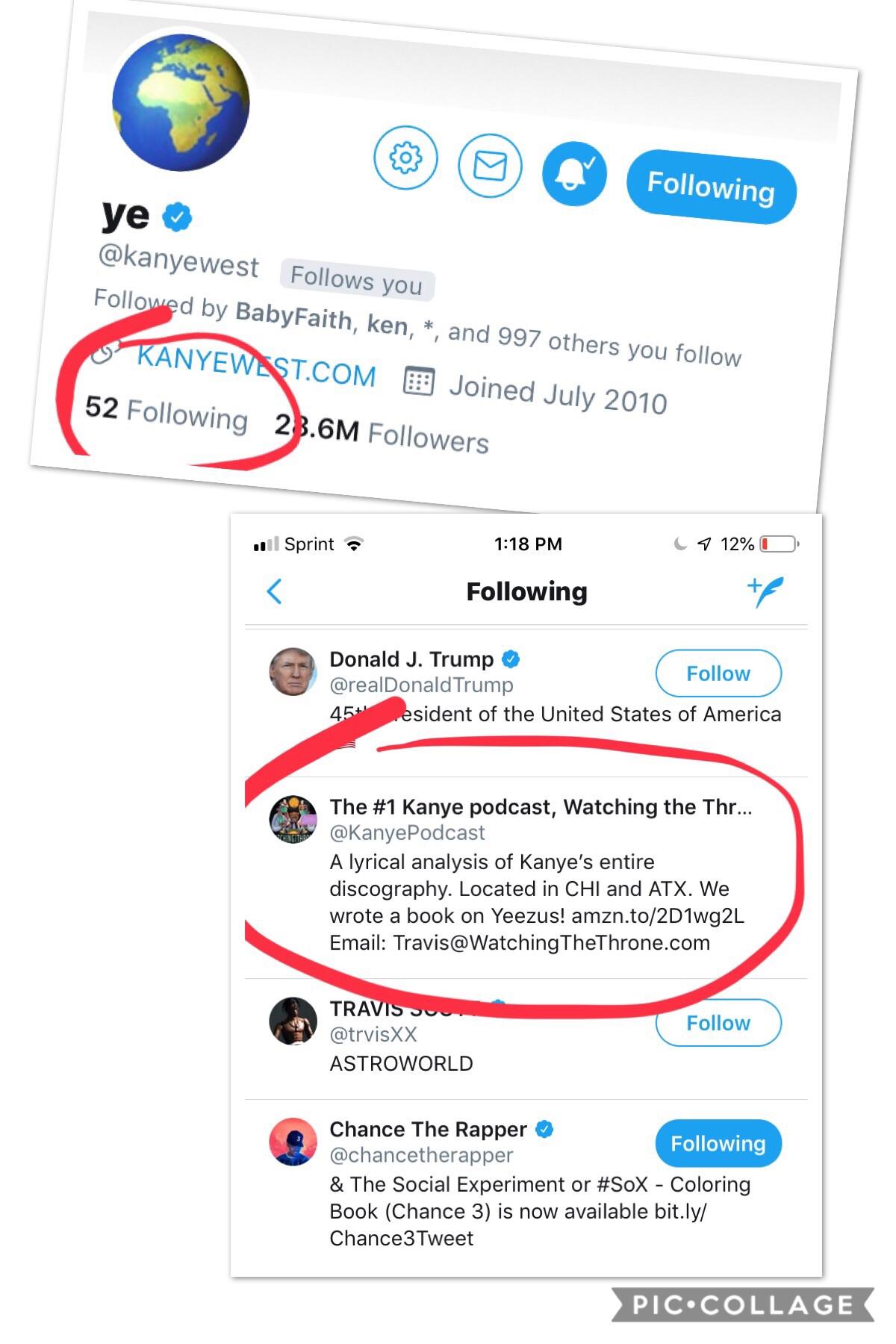This screenshot has width=896, height=1344.
Task: Toggle follow state for Chance The Rapper
Action: (x=718, y=1143)
